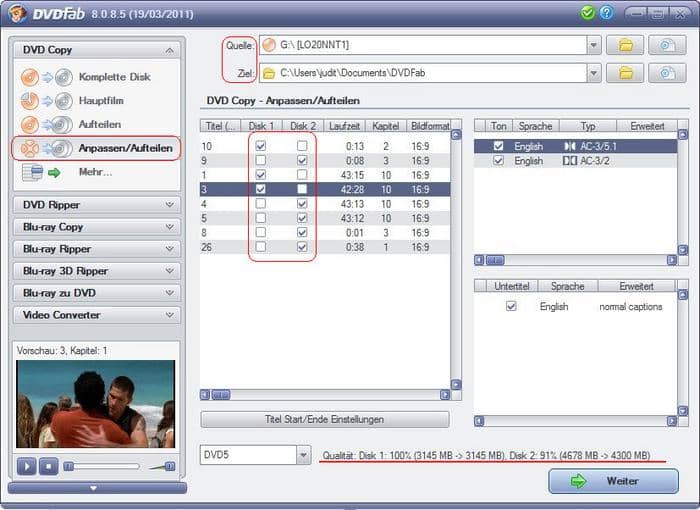Click the Bildformat column header
Image resolution: width=700 pixels, height=510 pixels.
click(x=430, y=126)
